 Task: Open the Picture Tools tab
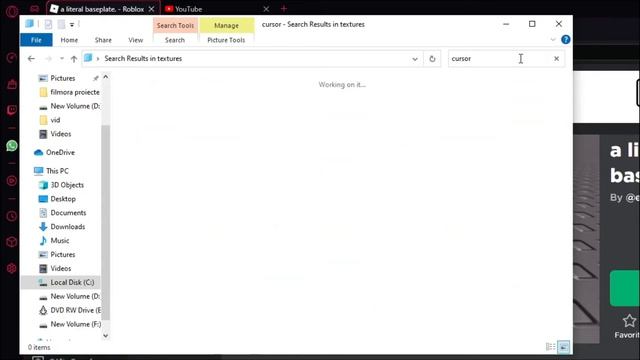[226, 40]
